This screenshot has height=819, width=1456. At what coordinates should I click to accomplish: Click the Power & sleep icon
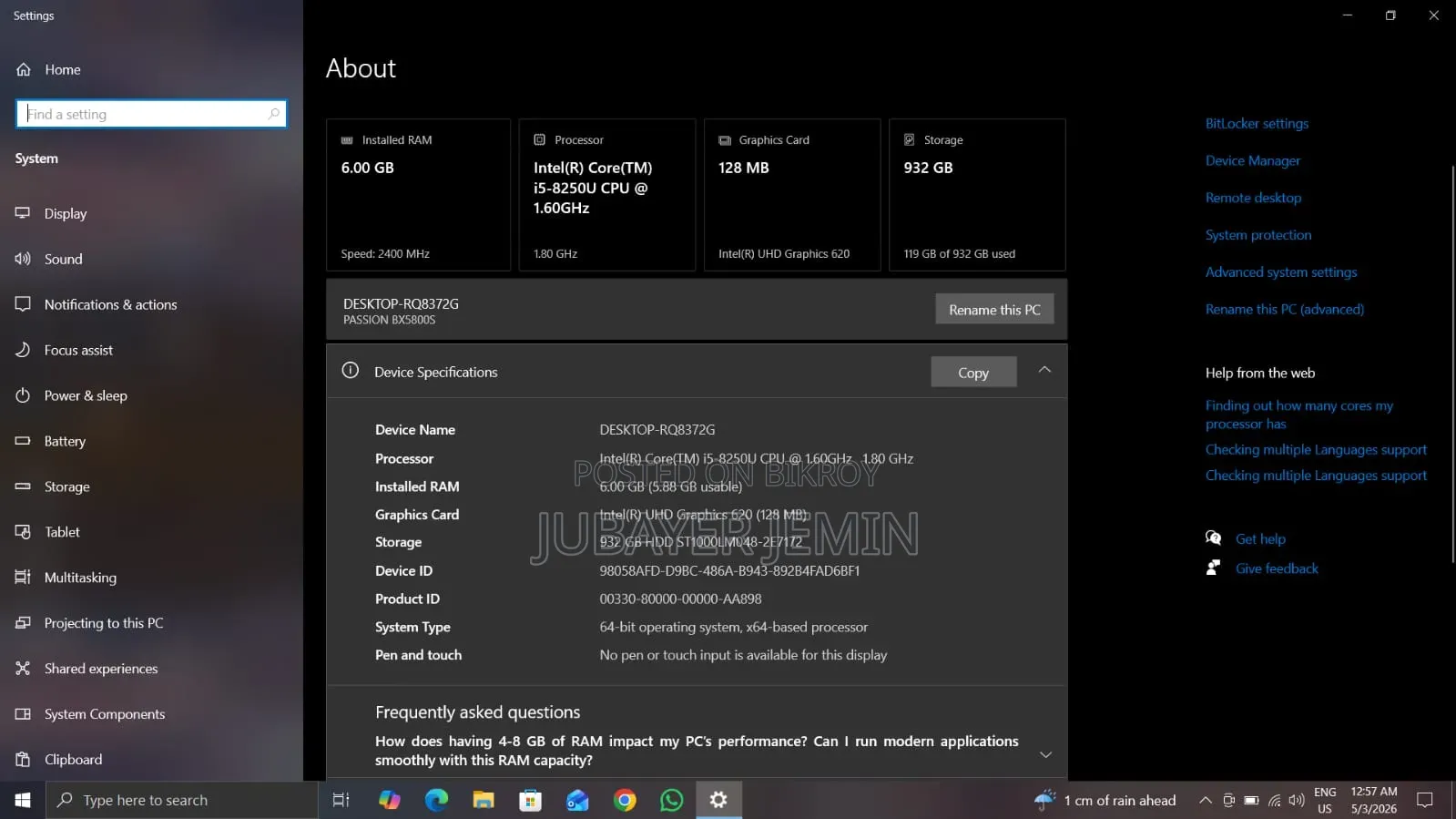[x=23, y=395]
